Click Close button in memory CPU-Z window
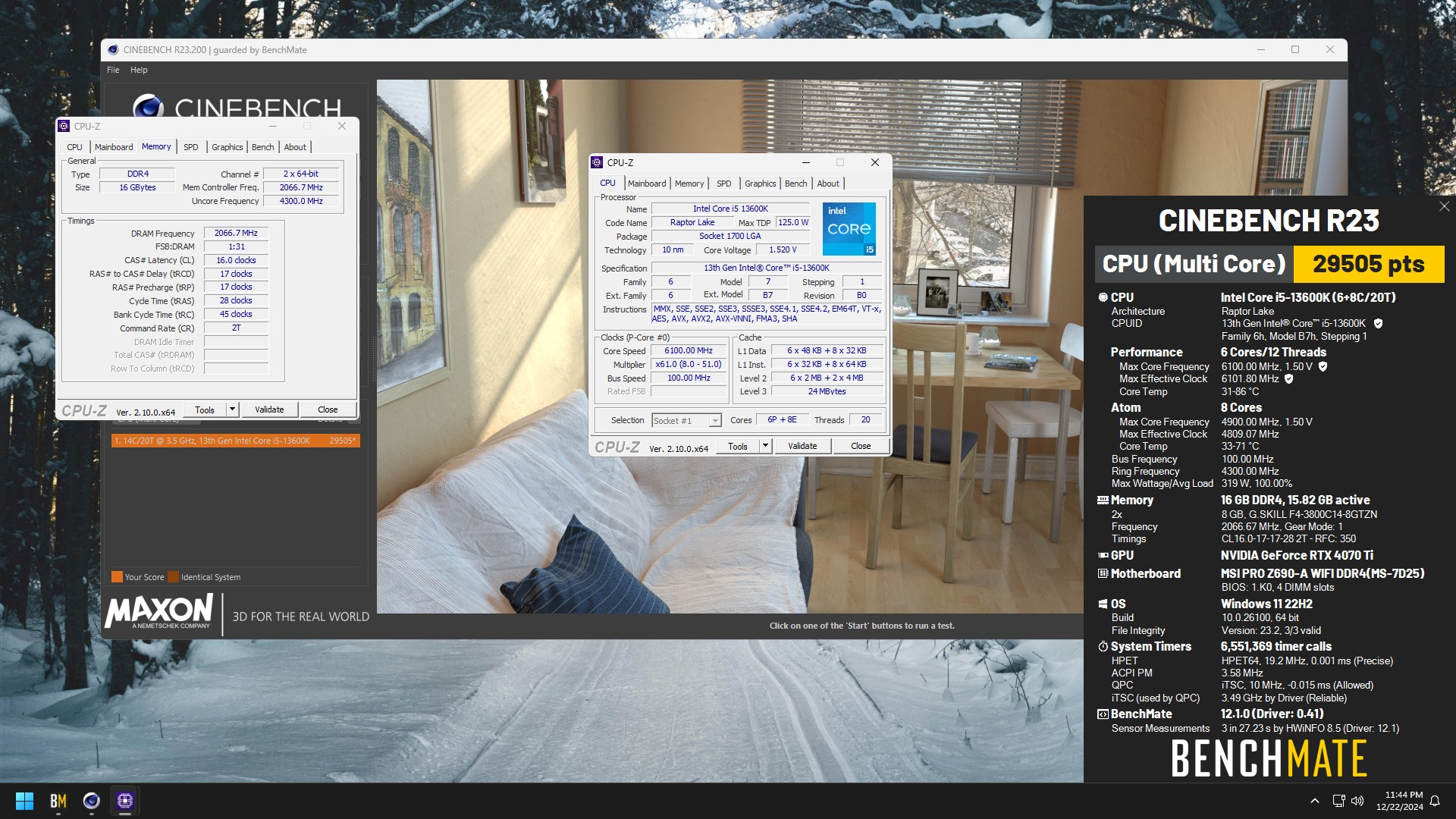 [328, 409]
